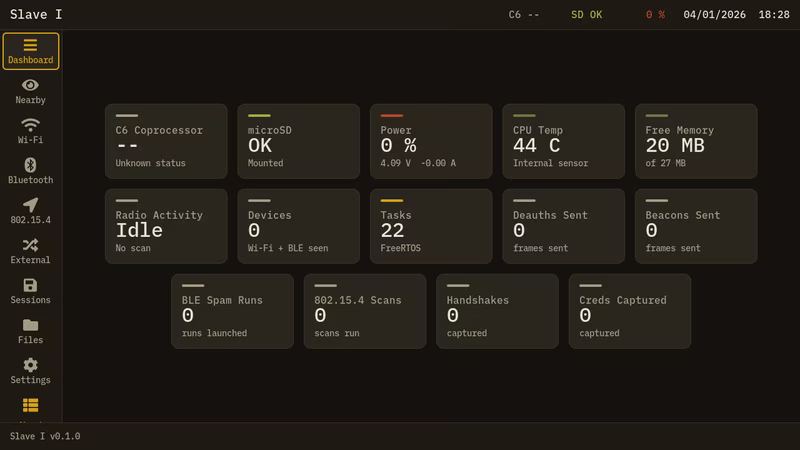Open the Deauths Sent card
The width and height of the screenshot is (800, 450).
click(x=564, y=227)
